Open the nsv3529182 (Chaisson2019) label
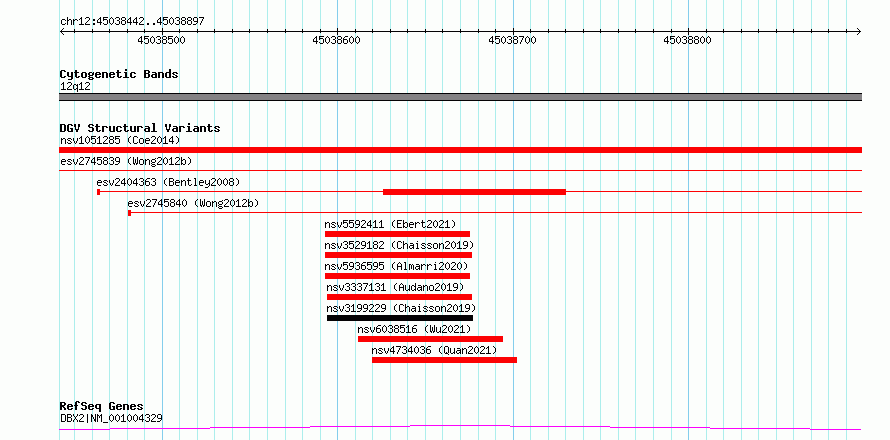The height and width of the screenshot is (440, 890). pos(399,245)
